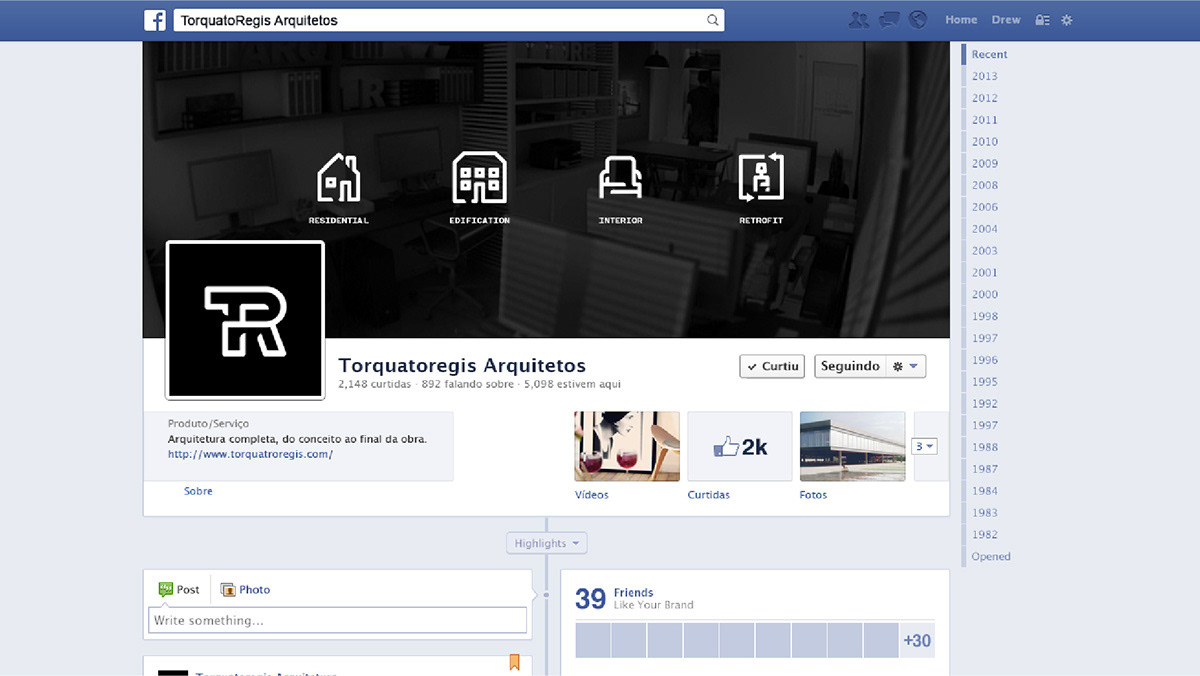Go to Home in top bar
Viewport: 1200px width, 676px height.
pyautogui.click(x=961, y=20)
